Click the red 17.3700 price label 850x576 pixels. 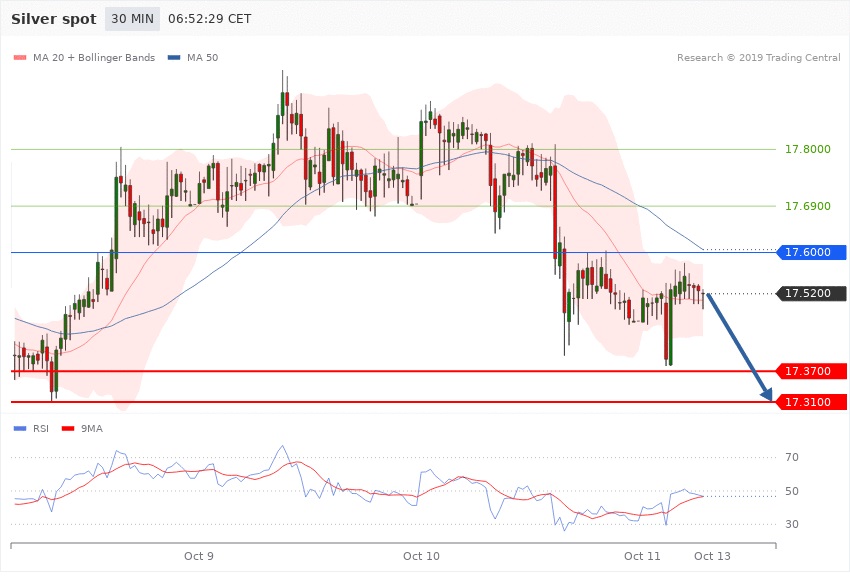click(x=810, y=371)
